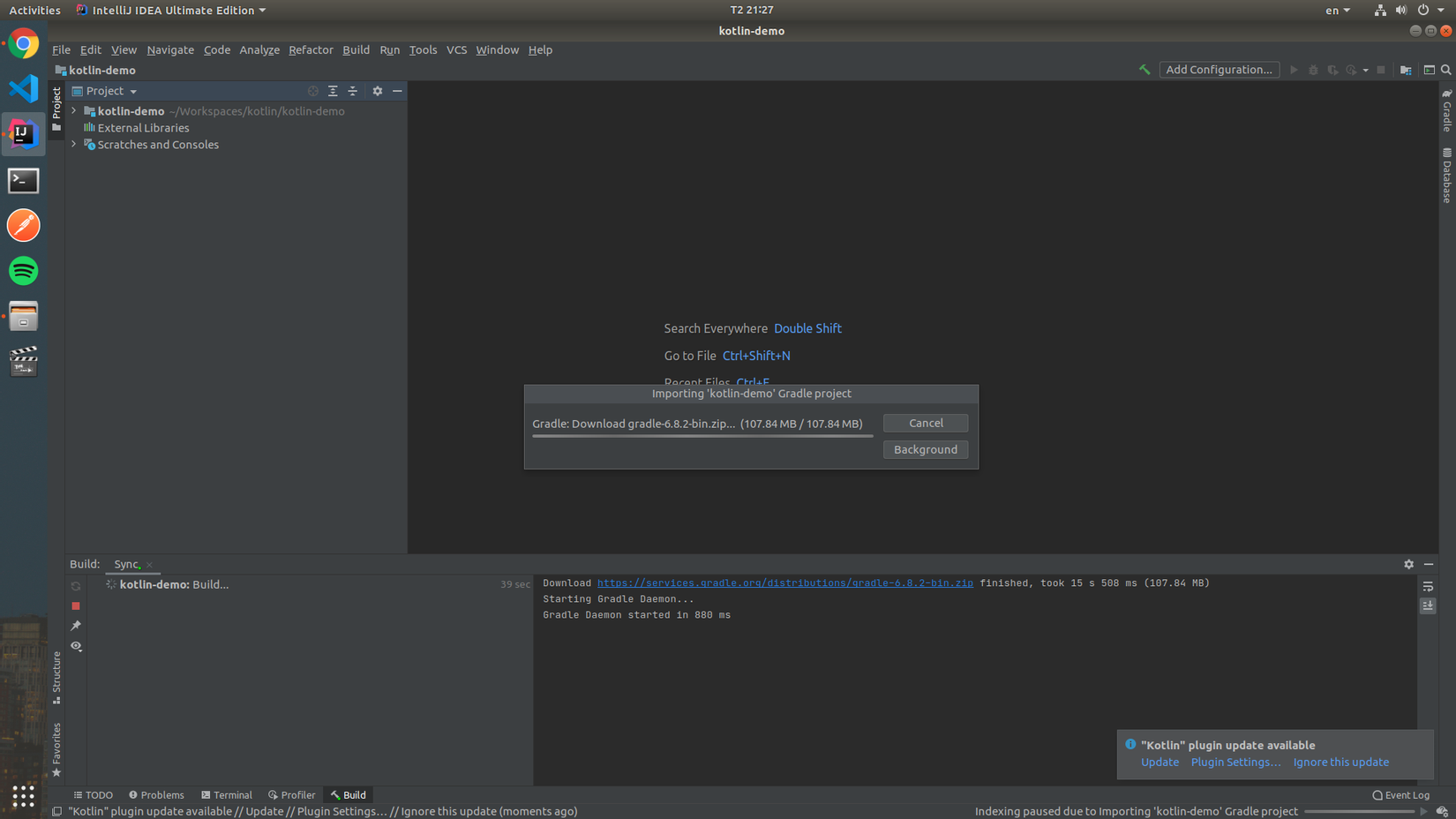Click the Run with Profiler icon

(x=1351, y=70)
